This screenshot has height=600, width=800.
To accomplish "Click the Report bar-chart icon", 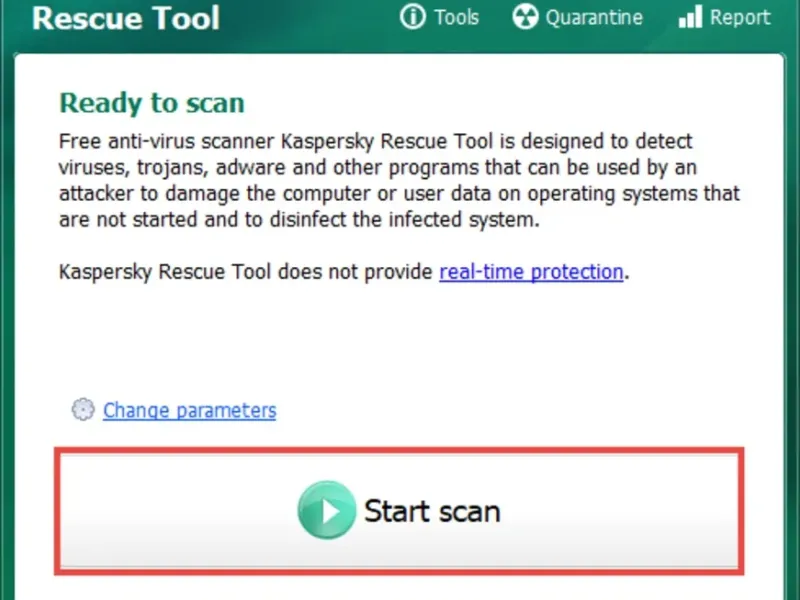I will coord(690,17).
